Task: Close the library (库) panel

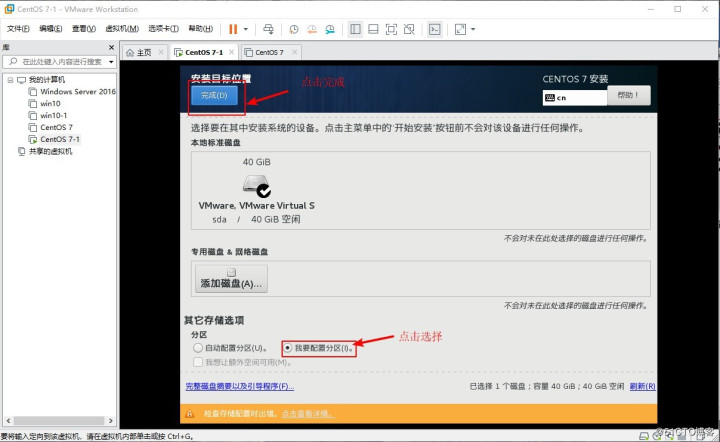Action: (x=111, y=47)
